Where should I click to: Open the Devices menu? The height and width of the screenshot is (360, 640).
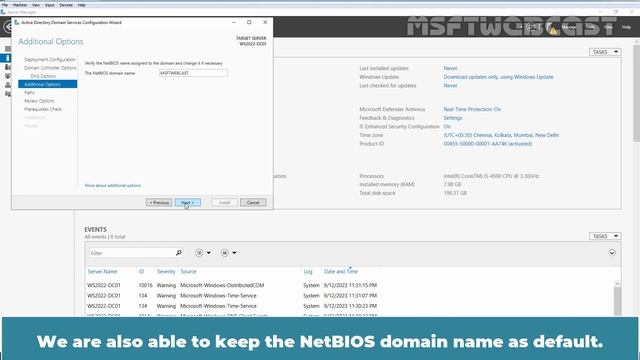coord(66,5)
